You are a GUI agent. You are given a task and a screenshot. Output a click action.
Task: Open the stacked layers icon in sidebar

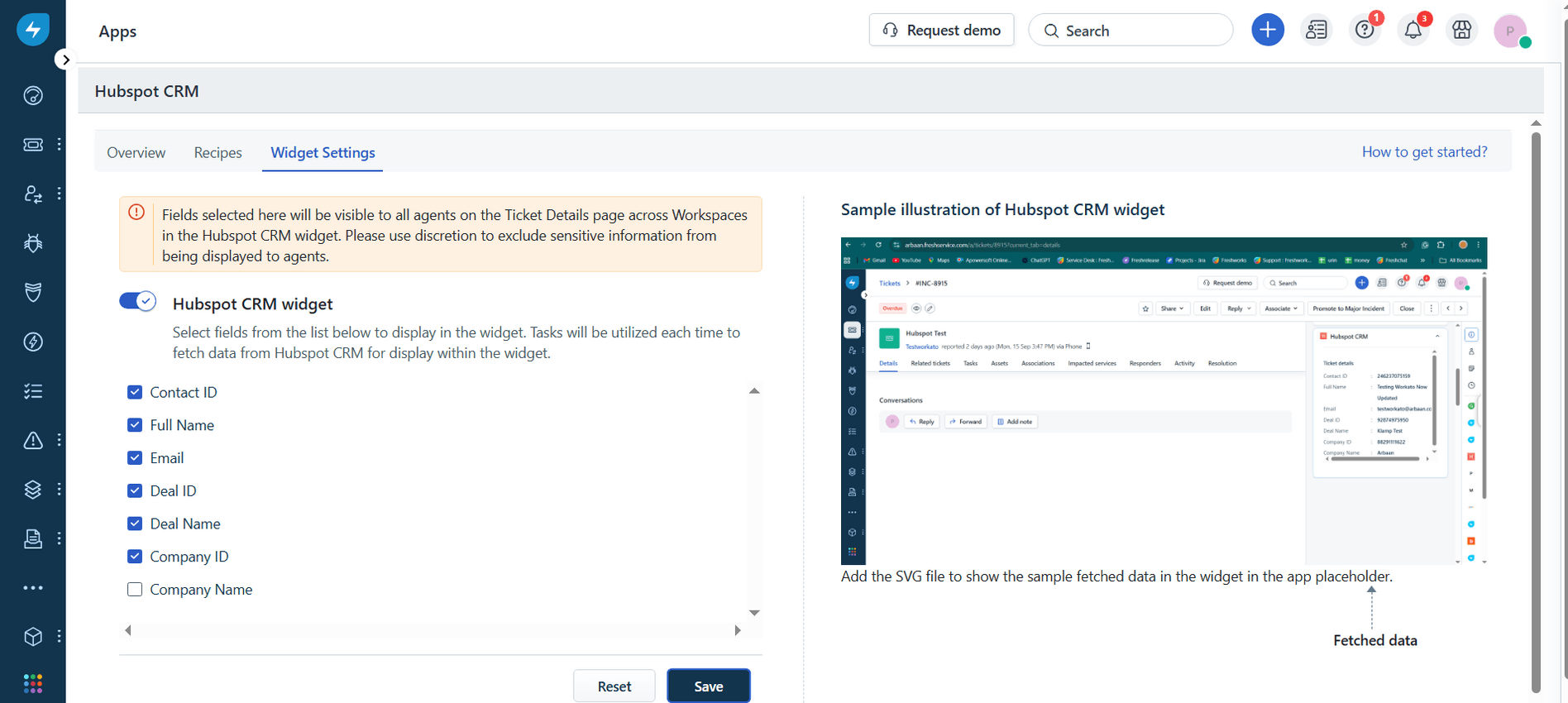click(33, 490)
